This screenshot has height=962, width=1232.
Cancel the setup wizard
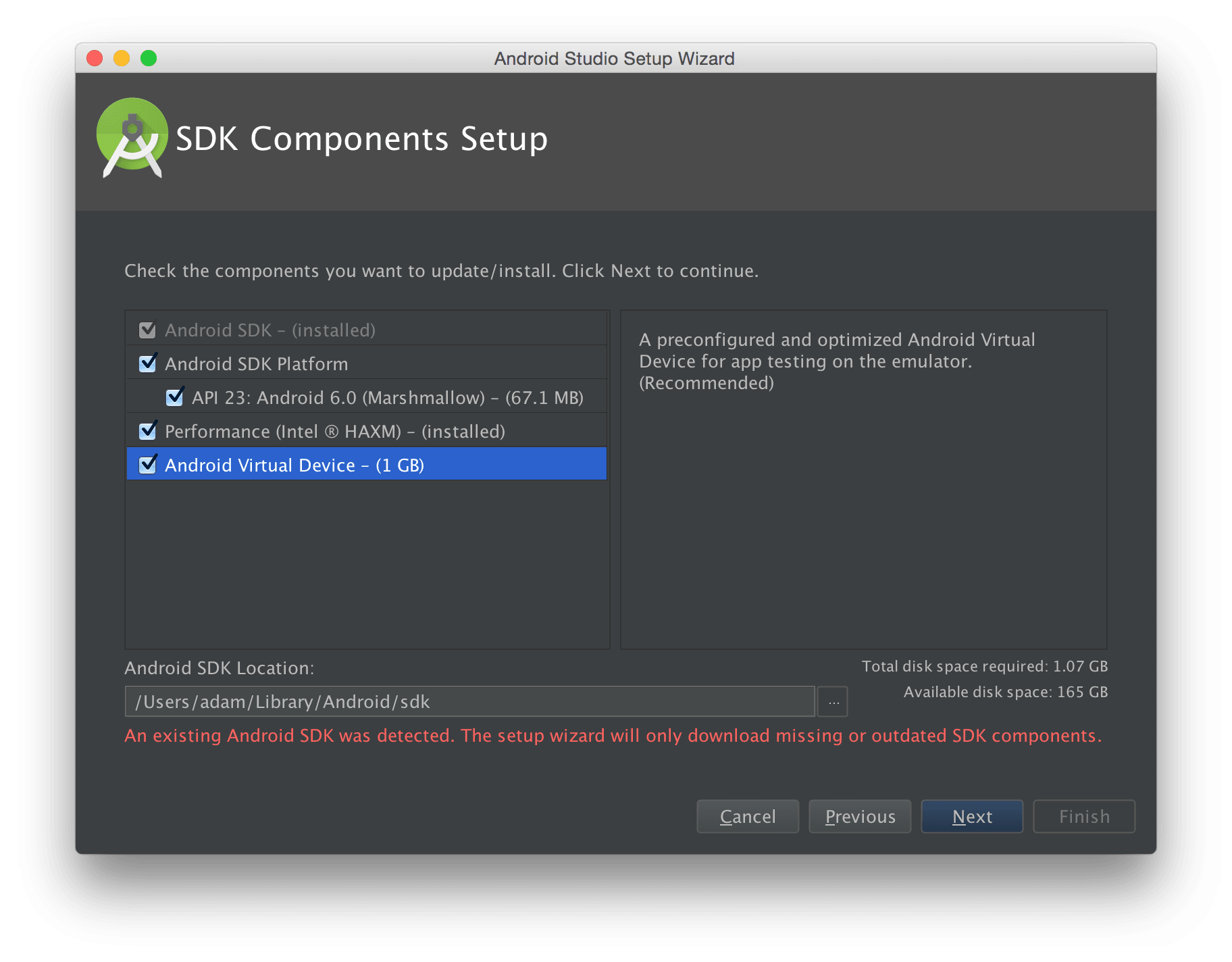click(748, 817)
